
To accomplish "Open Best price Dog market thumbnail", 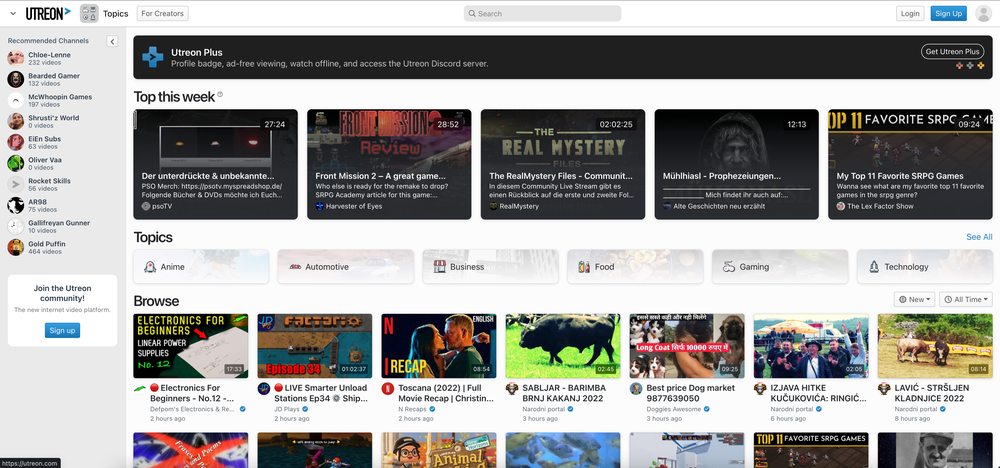I will pos(687,346).
